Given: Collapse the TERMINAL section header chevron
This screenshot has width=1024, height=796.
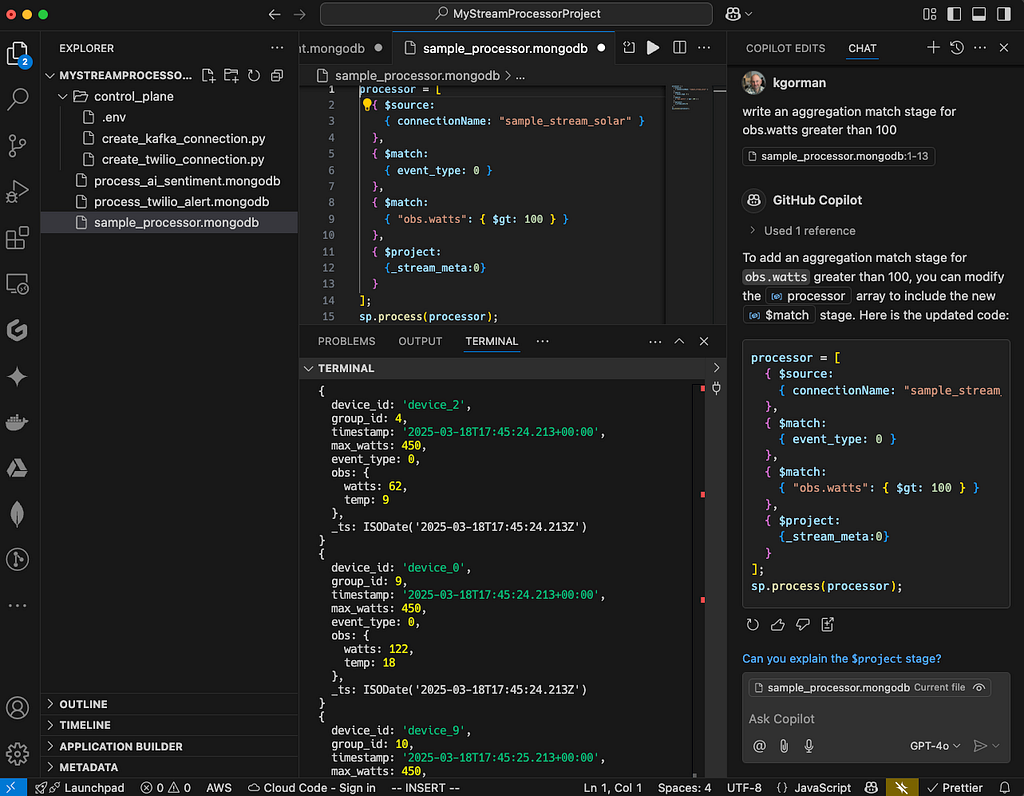Looking at the screenshot, I should (308, 368).
